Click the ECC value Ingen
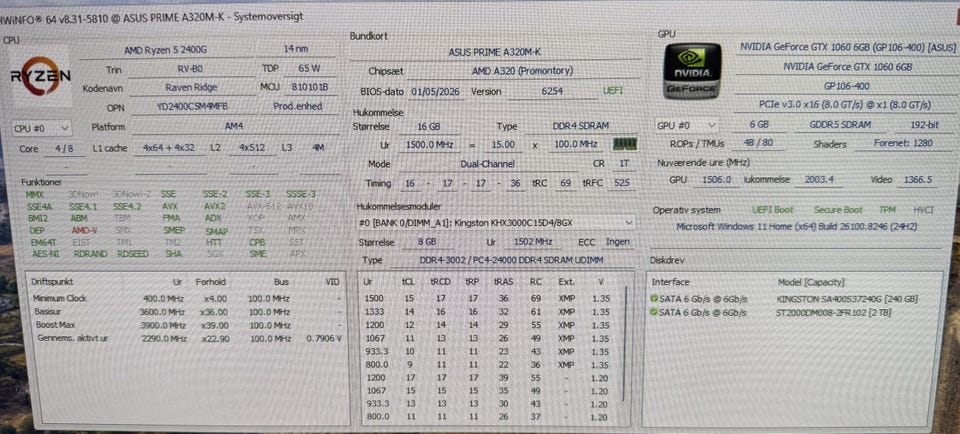This screenshot has width=960, height=434. click(x=617, y=242)
